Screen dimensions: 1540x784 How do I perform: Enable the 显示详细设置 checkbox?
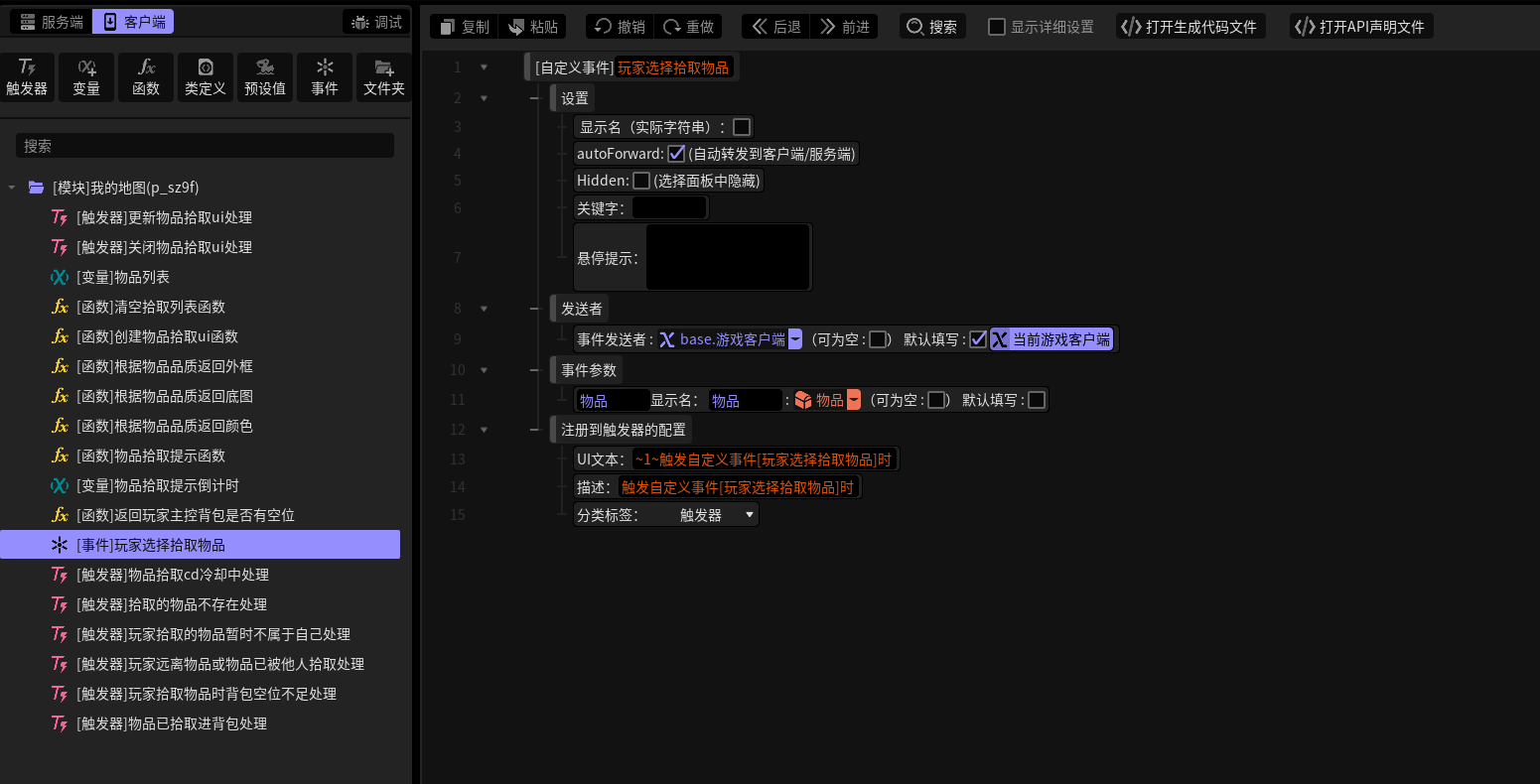click(x=997, y=27)
